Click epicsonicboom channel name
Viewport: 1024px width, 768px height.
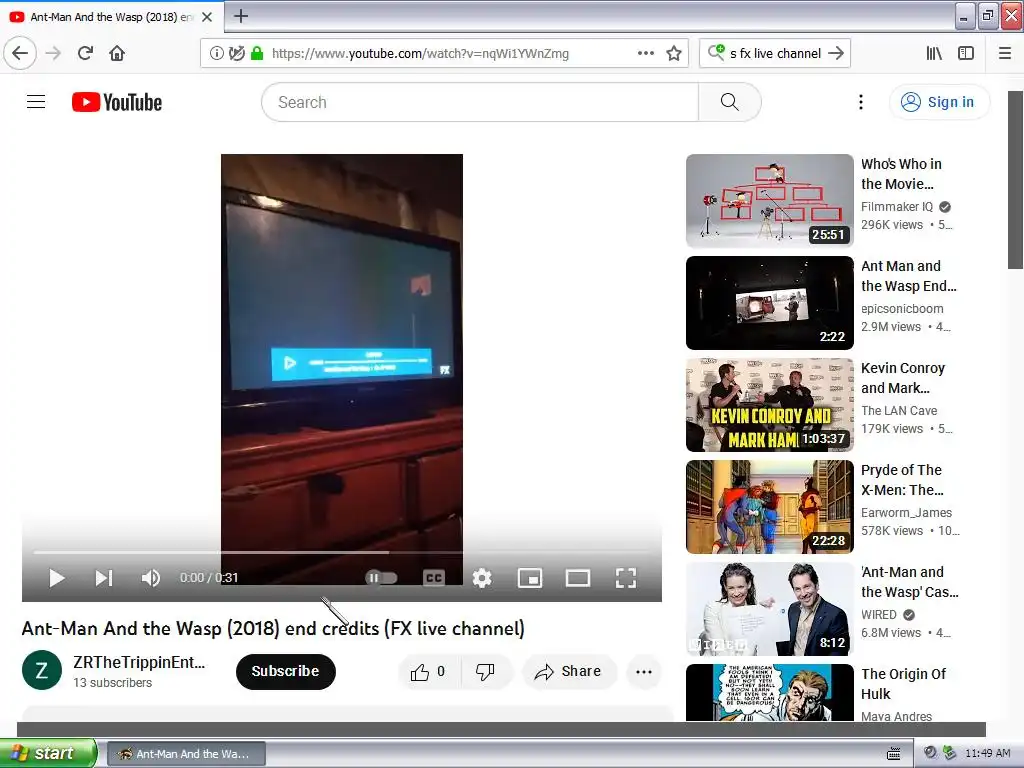(x=902, y=308)
